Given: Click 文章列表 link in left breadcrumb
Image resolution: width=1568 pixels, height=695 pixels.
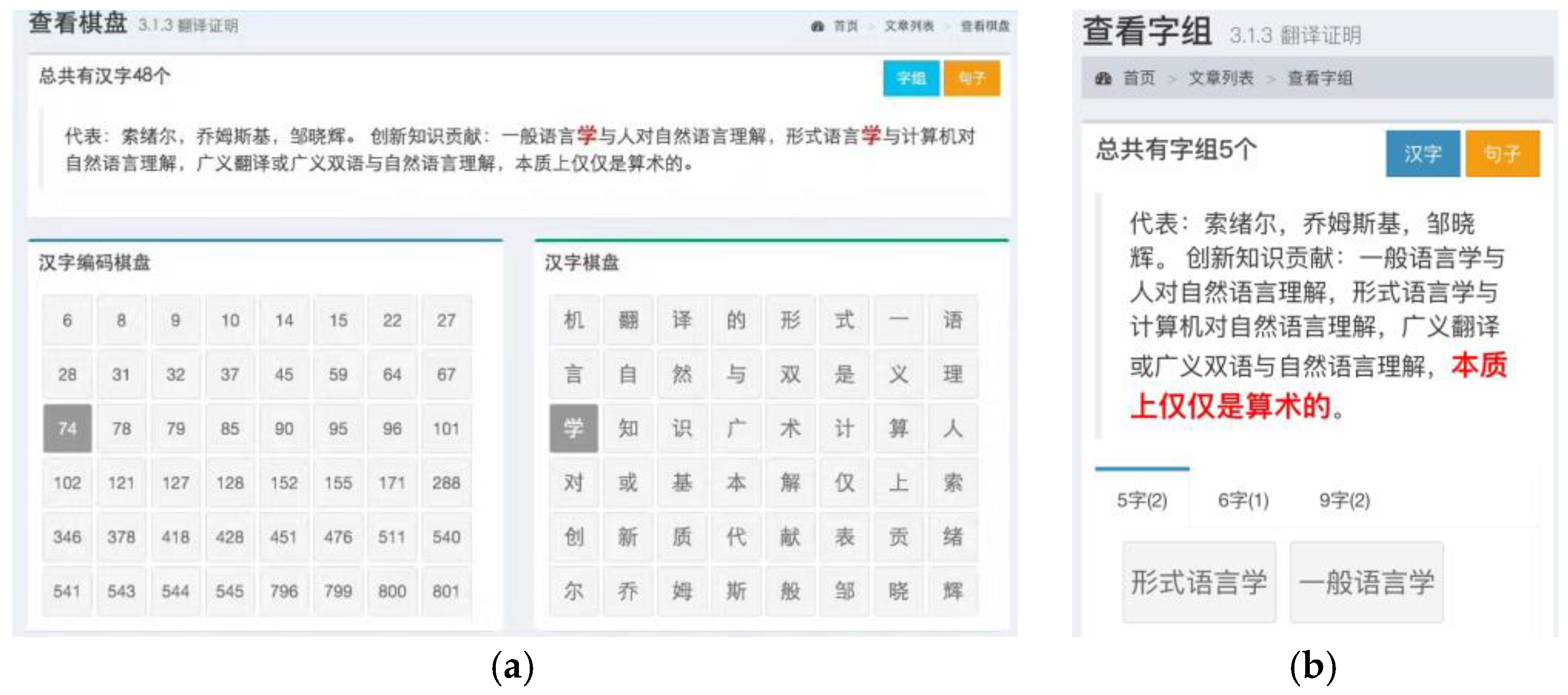Looking at the screenshot, I should (909, 26).
